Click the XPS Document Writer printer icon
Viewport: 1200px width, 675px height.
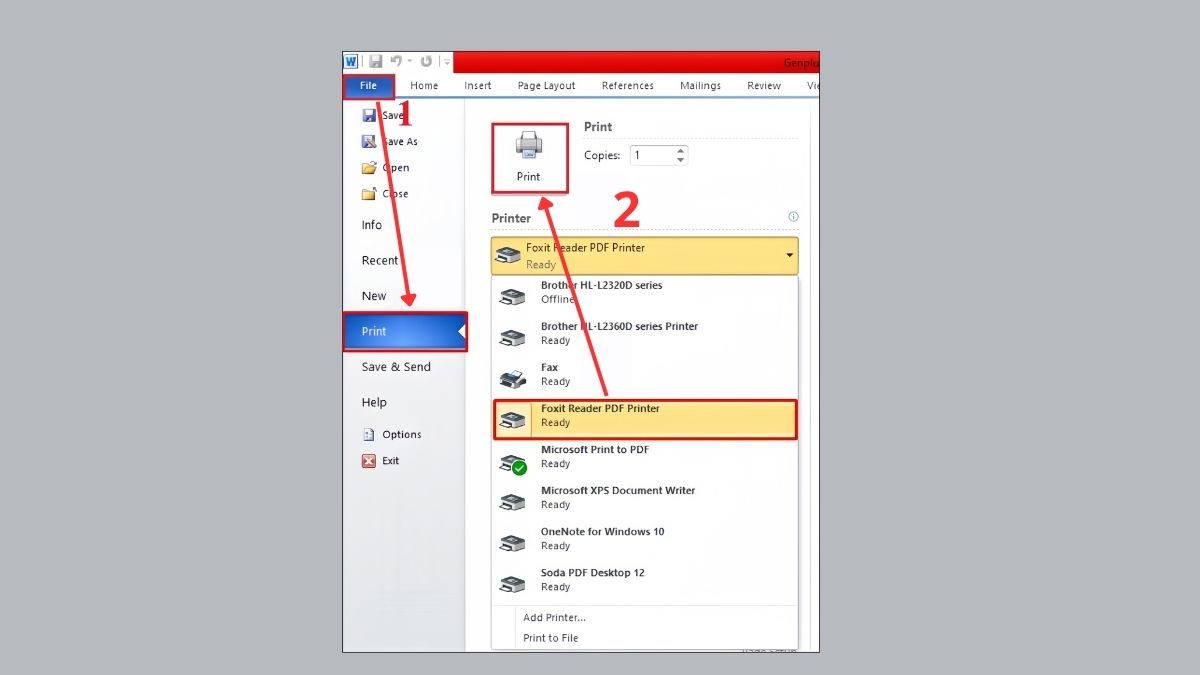(x=512, y=501)
